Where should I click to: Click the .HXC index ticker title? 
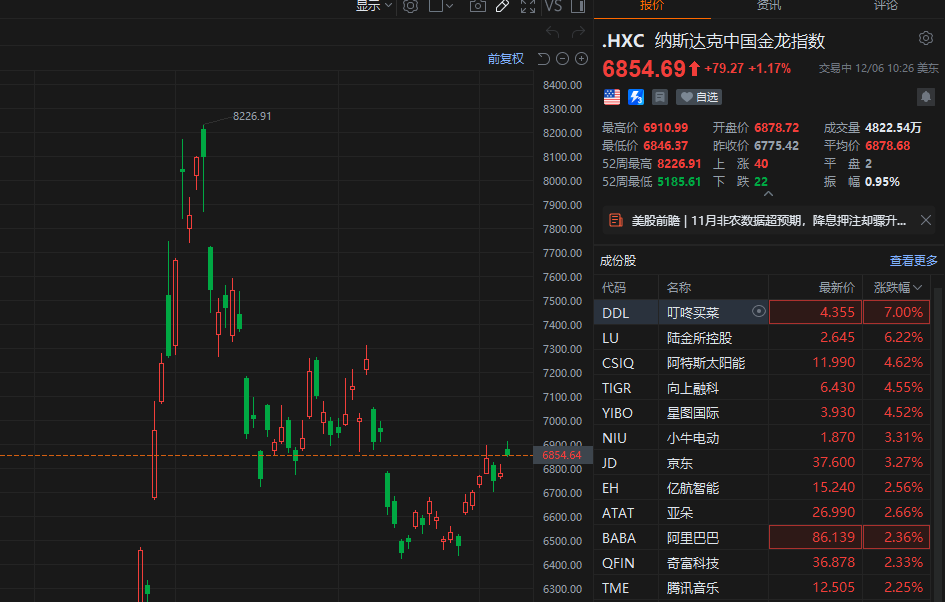click(623, 41)
